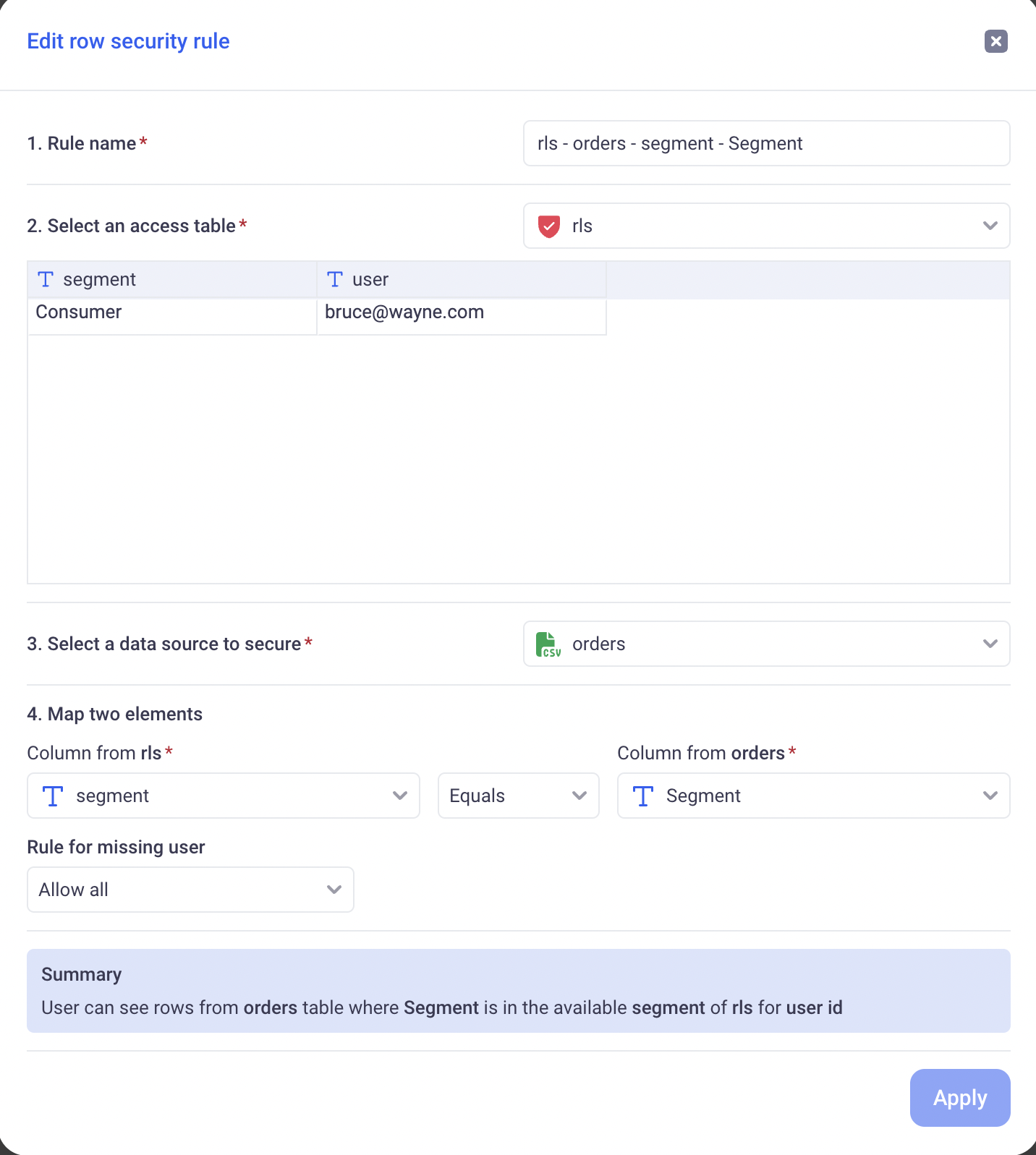Click the user column header
Screen dimensions: 1036x1155
coord(461,280)
